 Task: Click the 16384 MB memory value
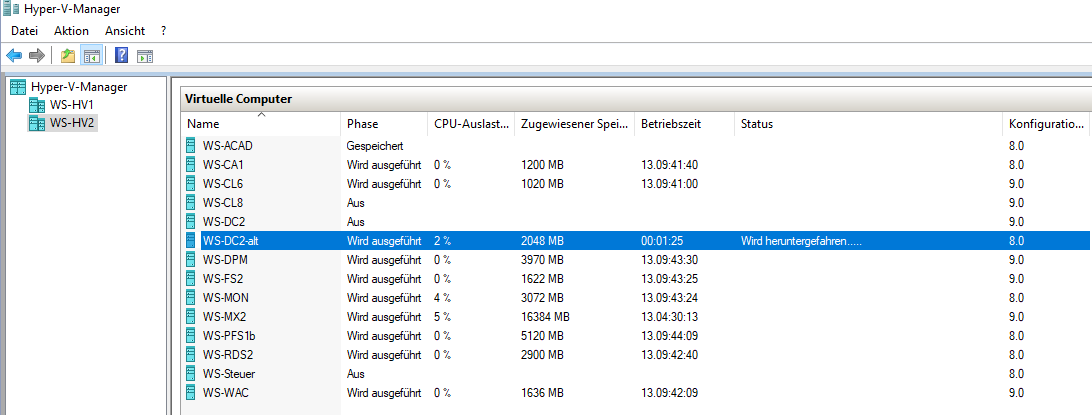point(545,317)
